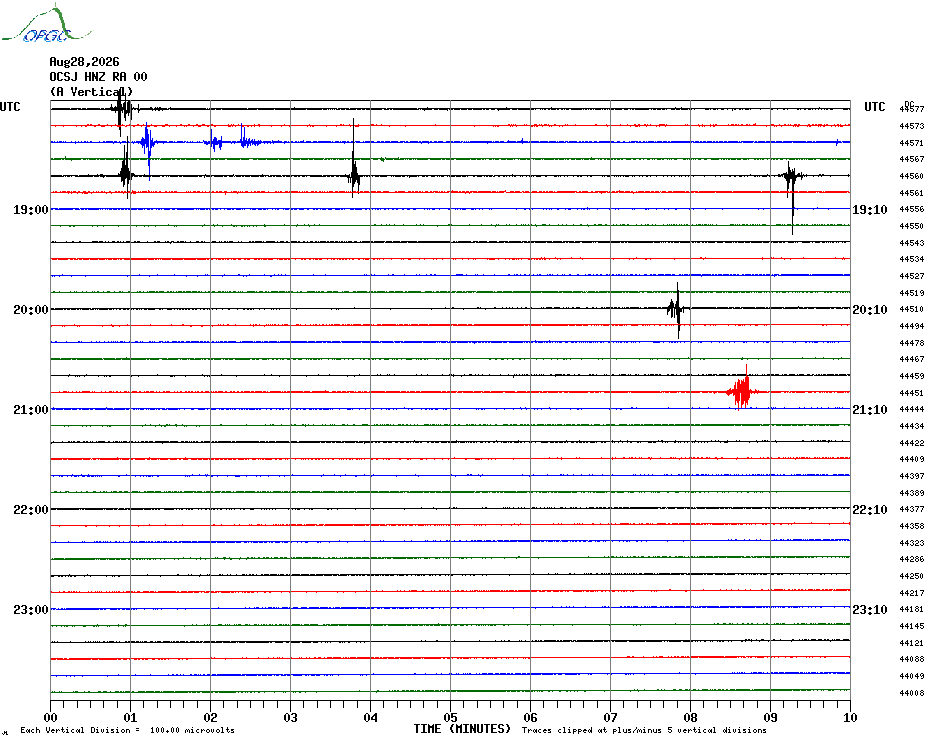Select DC value 44323
The image size is (930, 744).
[x=912, y=543]
